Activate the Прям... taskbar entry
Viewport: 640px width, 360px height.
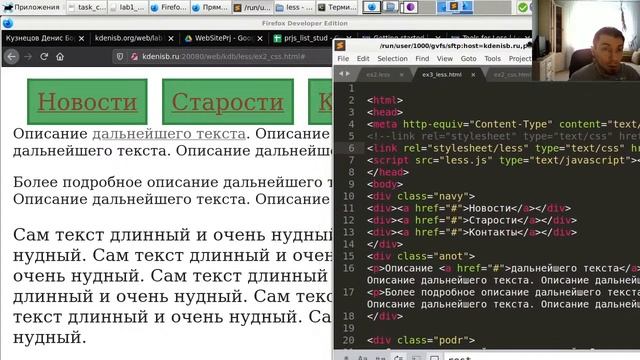pos(211,7)
